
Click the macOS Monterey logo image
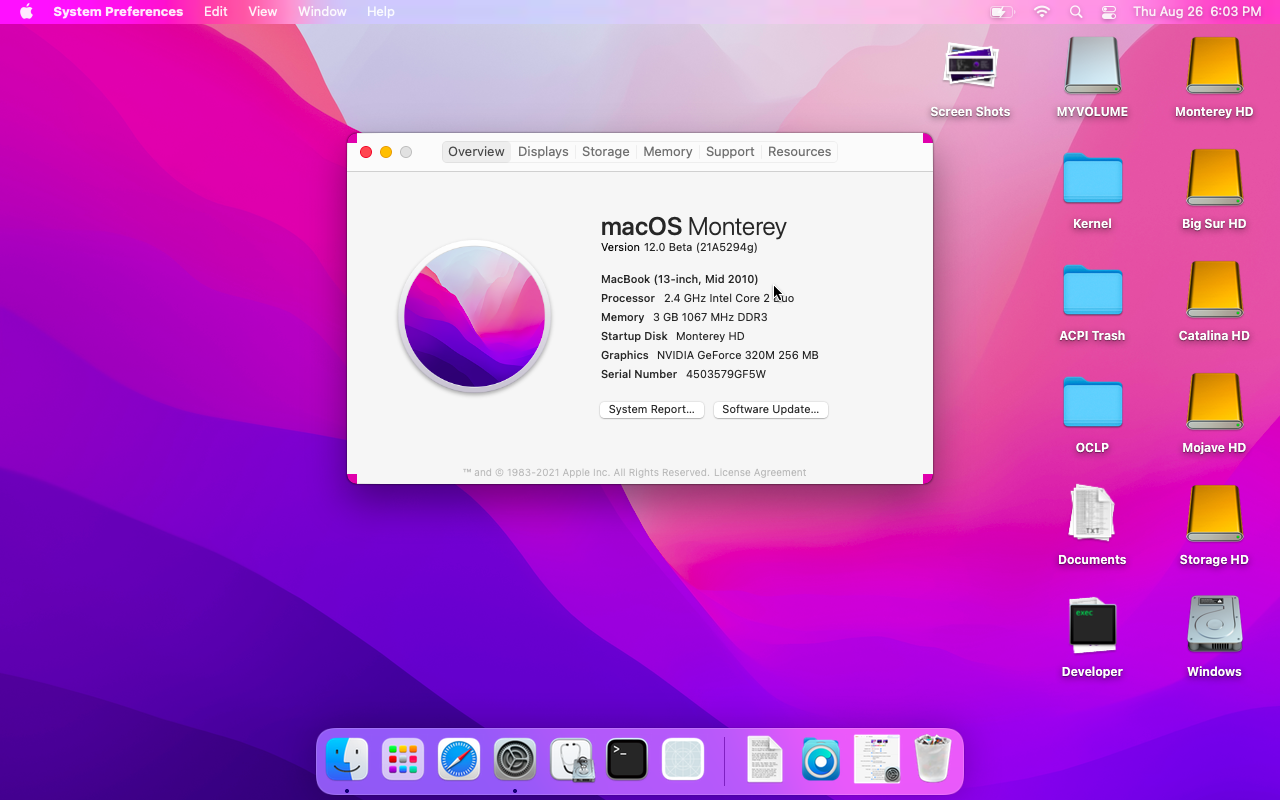[x=475, y=316]
